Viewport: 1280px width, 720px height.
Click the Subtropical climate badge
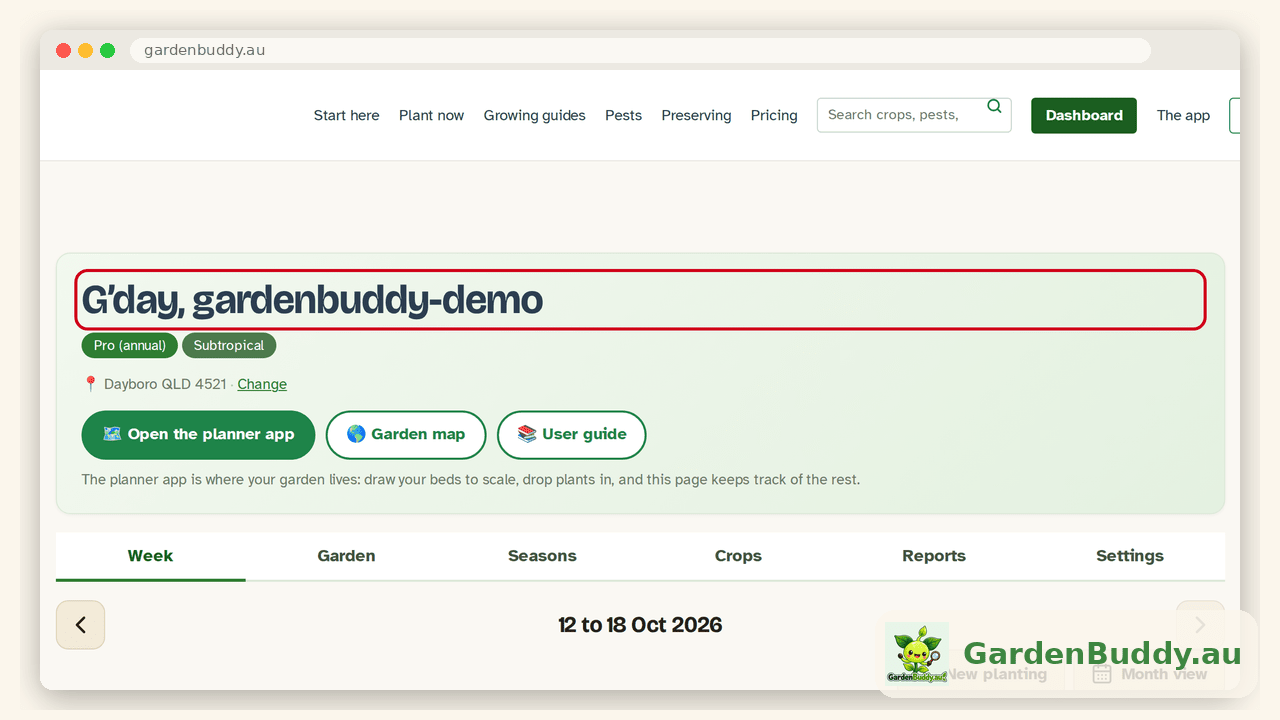[229, 346]
